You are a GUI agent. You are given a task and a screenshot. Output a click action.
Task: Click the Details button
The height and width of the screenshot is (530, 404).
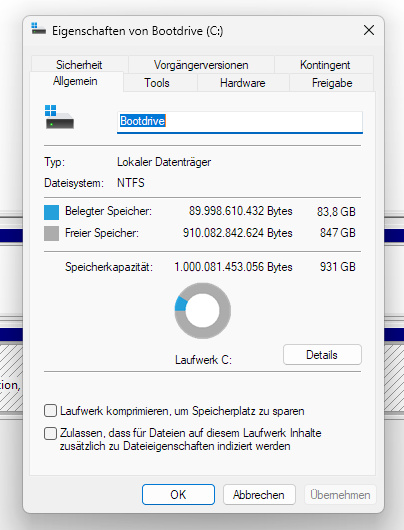coord(322,355)
